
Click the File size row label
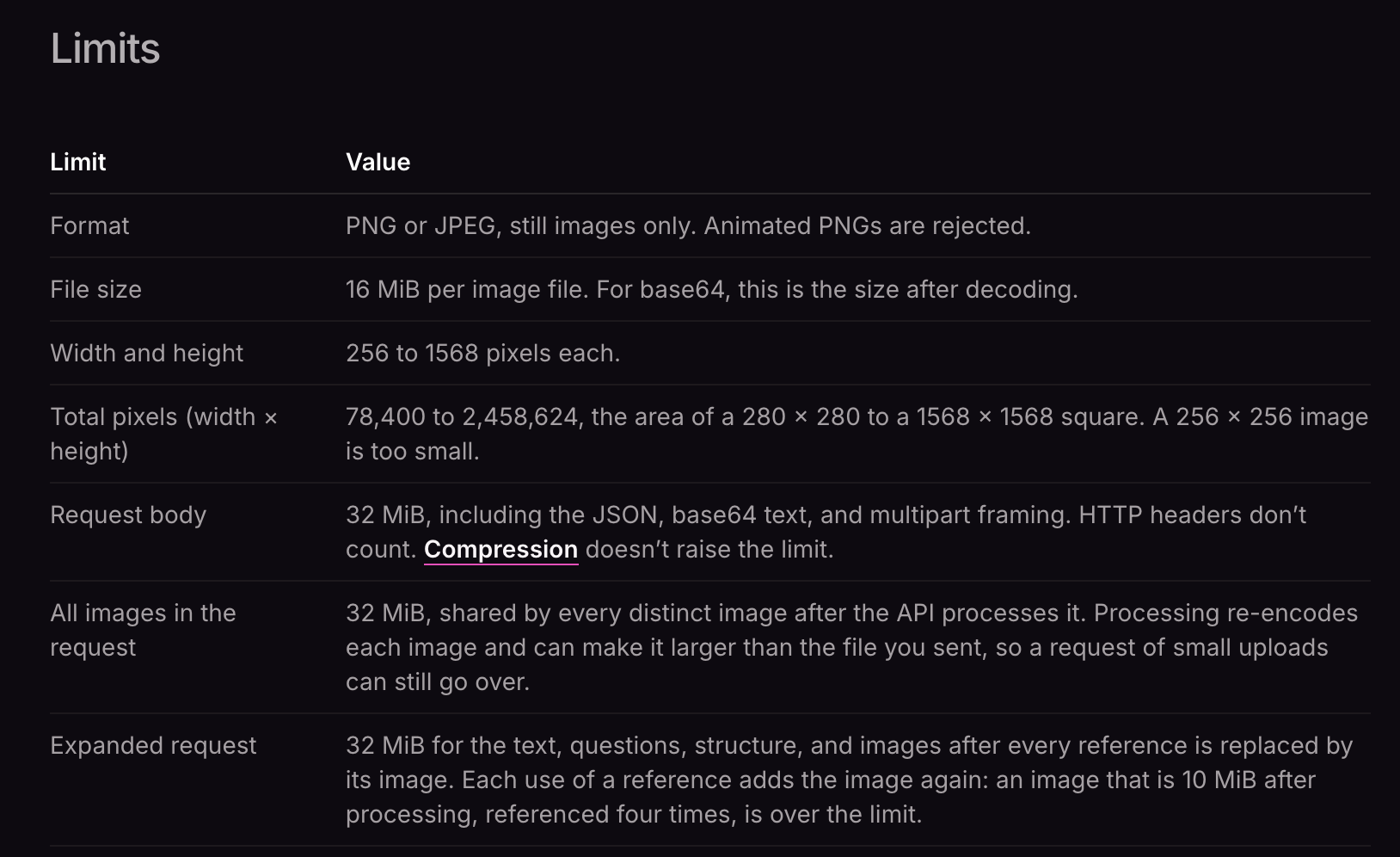(95, 289)
